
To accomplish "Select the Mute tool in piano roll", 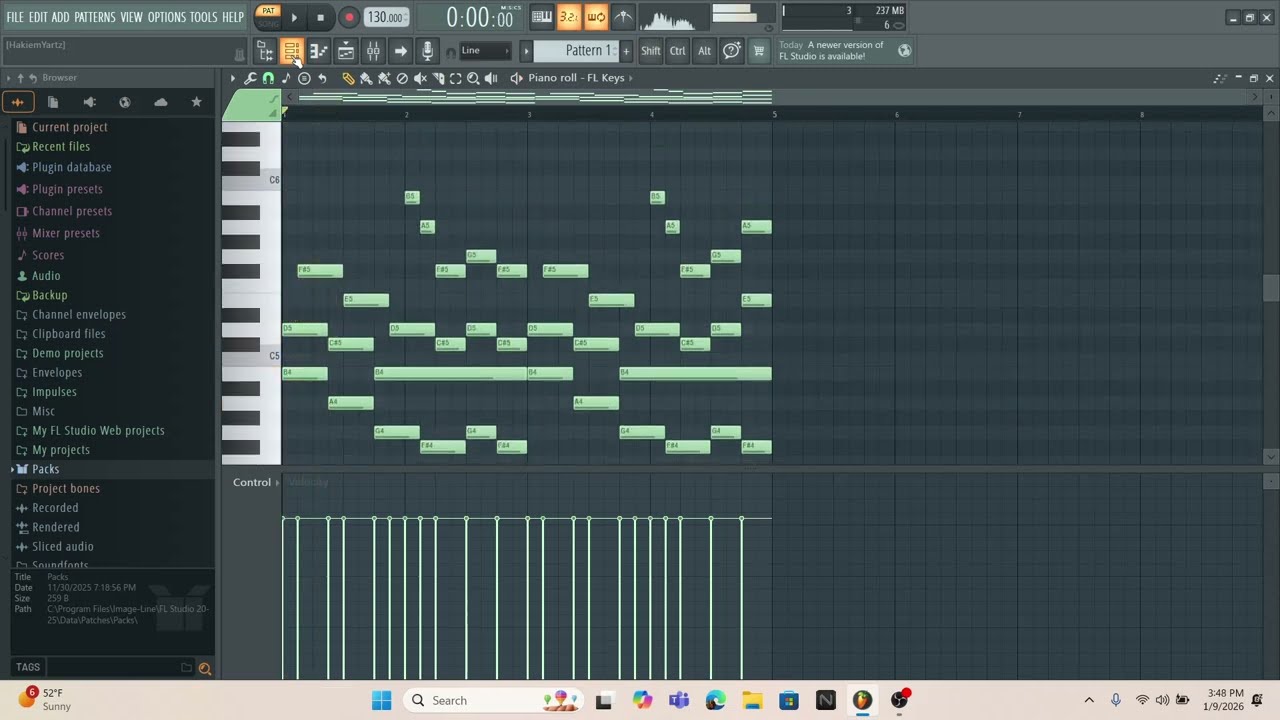I will point(420,78).
